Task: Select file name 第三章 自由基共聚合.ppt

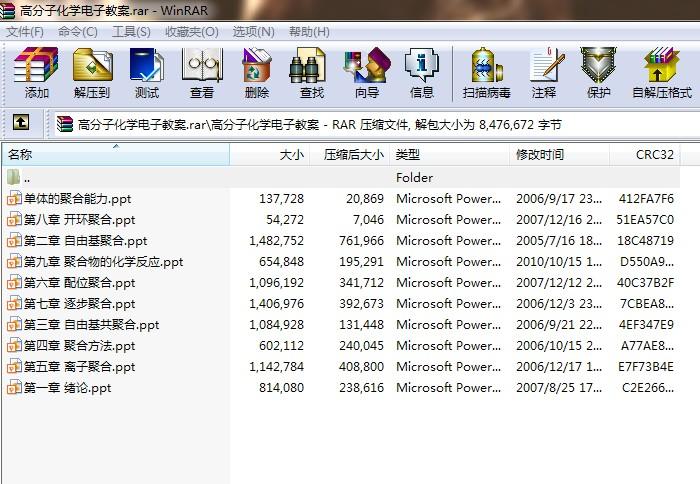Action: [92, 324]
